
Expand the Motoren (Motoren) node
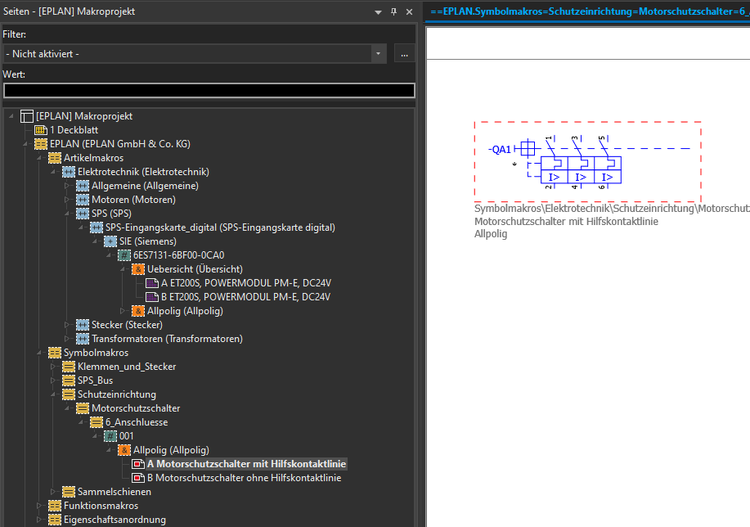(x=69, y=200)
